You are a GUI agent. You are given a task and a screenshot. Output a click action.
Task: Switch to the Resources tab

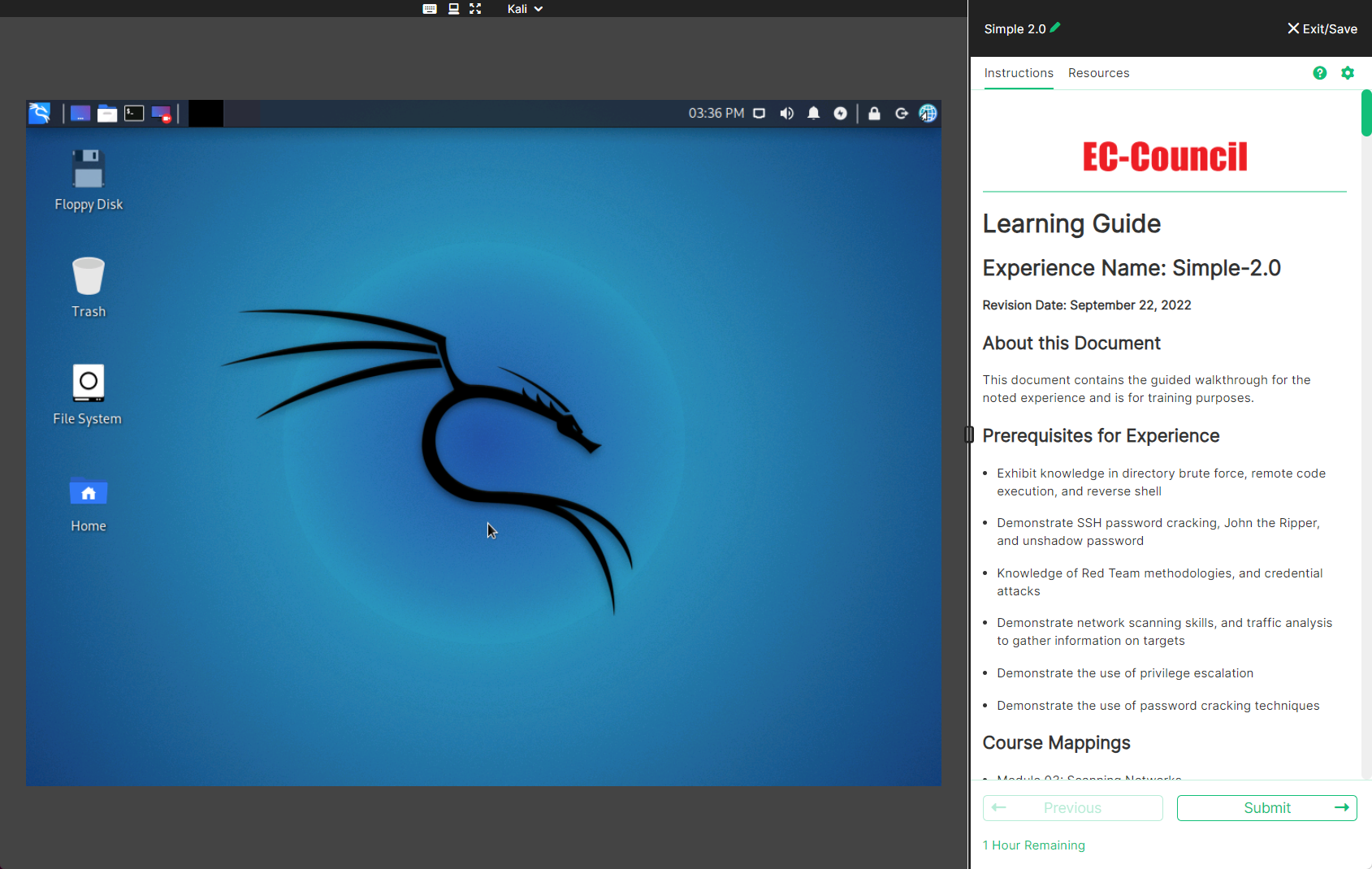1098,73
